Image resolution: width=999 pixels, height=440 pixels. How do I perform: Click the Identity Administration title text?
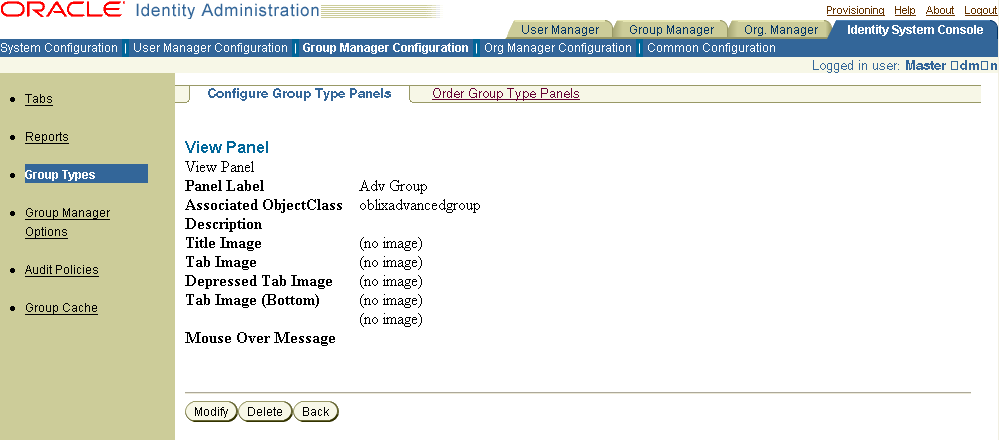[x=227, y=11]
